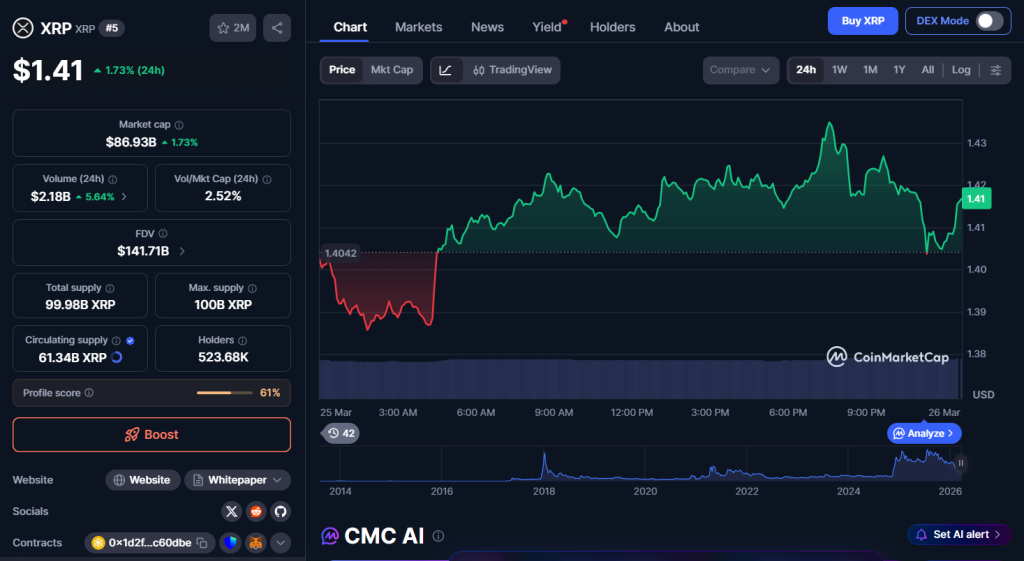This screenshot has height=561, width=1024.
Task: Open the Compare dropdown
Action: (740, 70)
